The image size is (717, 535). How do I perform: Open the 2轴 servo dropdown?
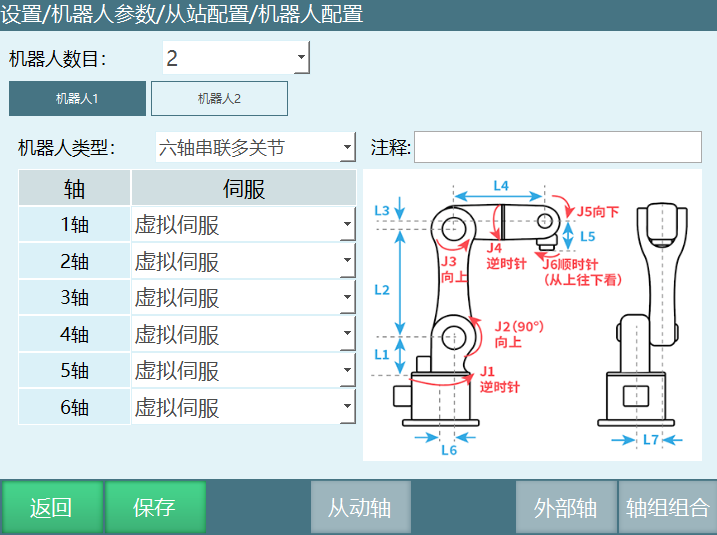244,262
